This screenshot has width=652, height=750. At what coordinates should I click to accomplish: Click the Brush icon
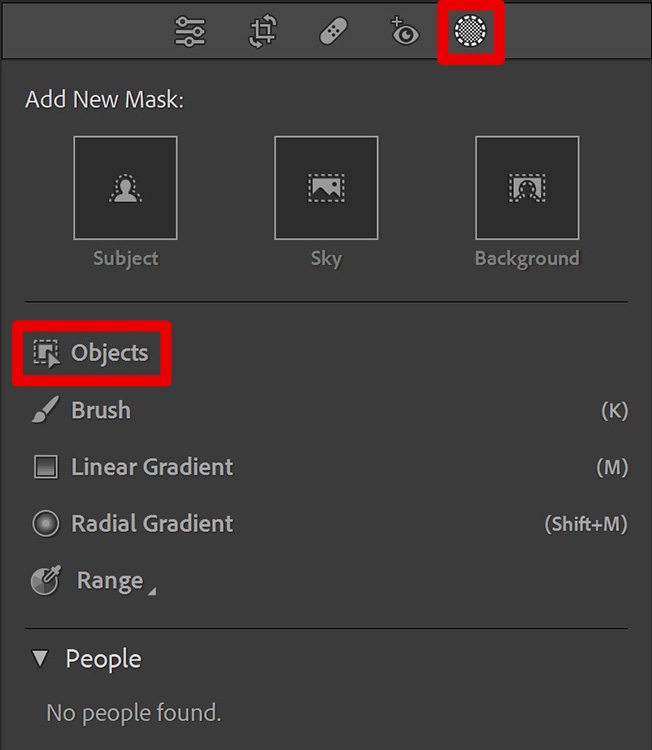45,409
